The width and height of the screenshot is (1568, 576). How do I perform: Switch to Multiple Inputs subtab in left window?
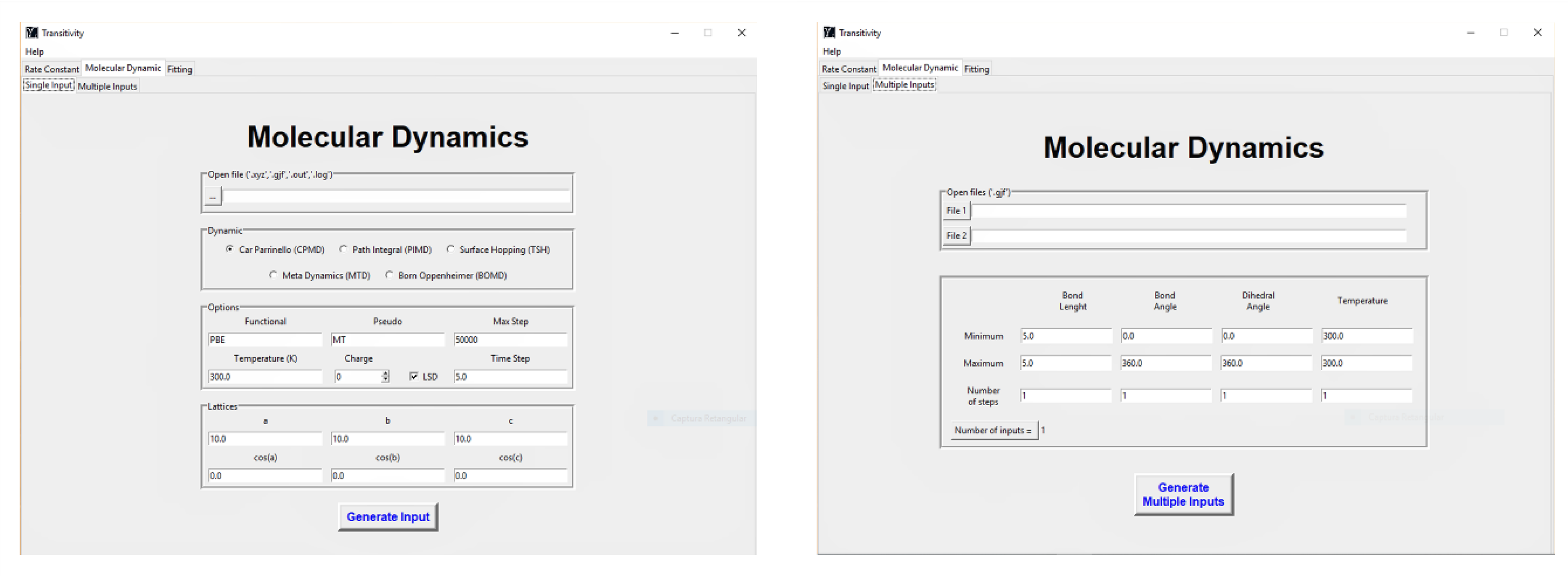[107, 86]
